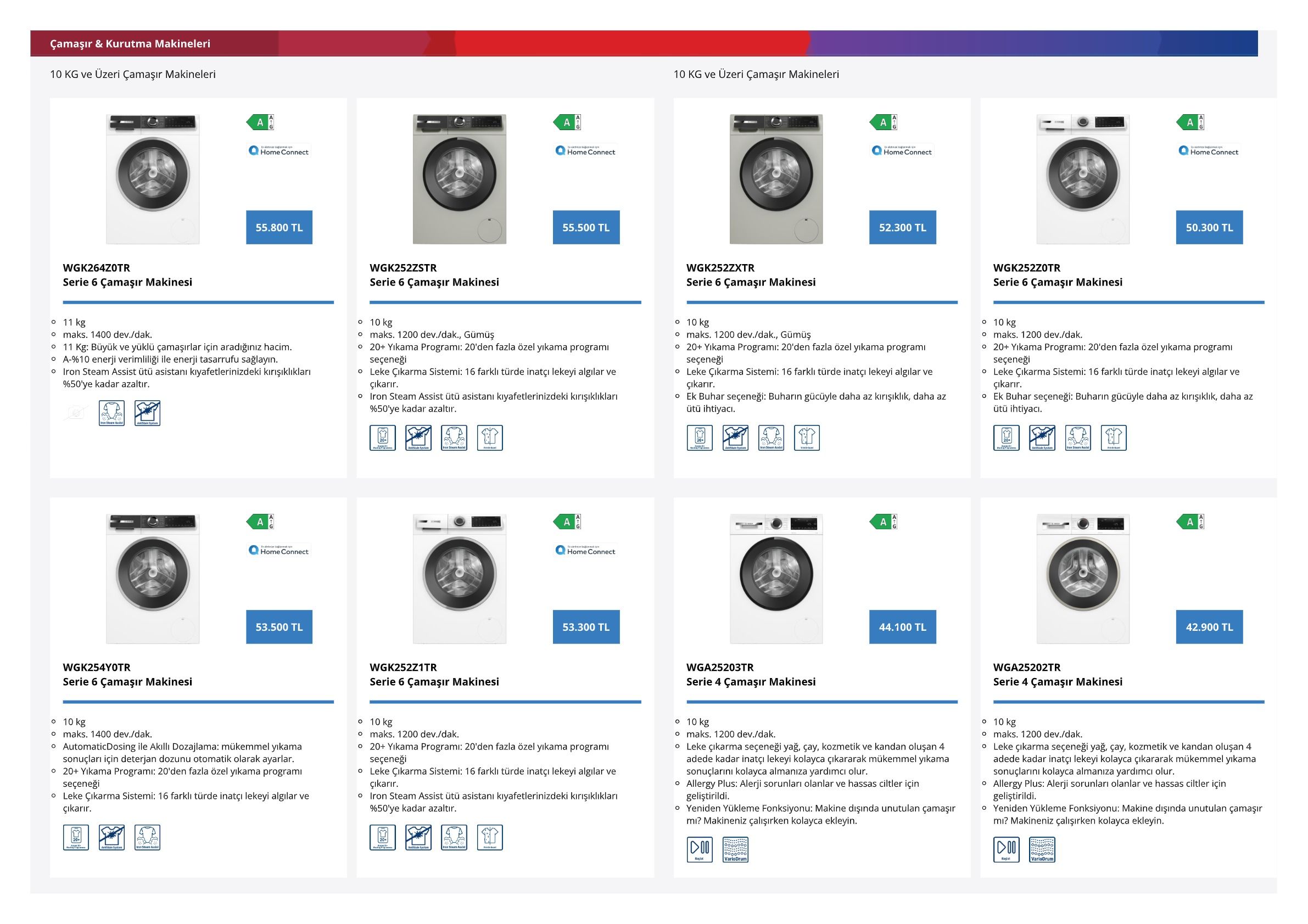Viewport: 1308px width, 924px height.
Task: Click model name 'WGK252Z1TR'
Action: [404, 667]
